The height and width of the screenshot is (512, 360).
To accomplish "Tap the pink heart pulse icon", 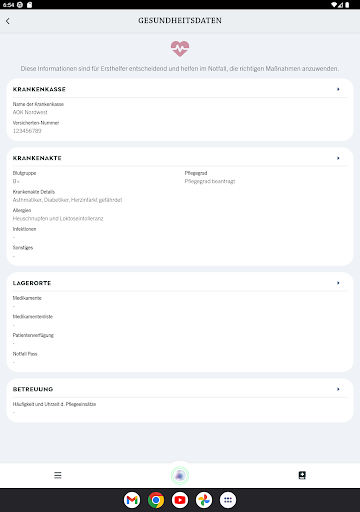I will 180,49.
